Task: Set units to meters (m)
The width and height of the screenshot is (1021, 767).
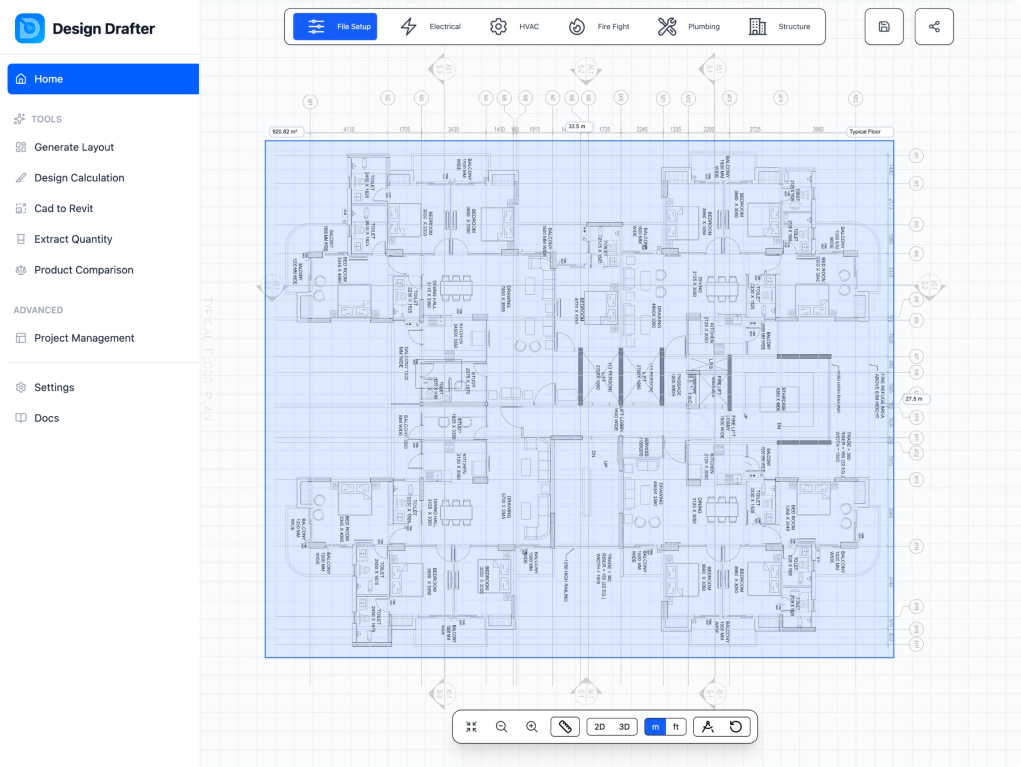Action: tap(655, 727)
